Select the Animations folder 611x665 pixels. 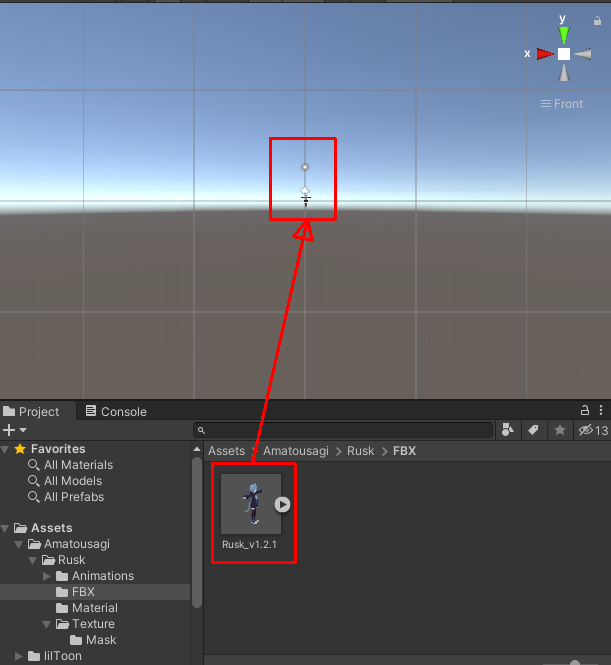pos(95,576)
